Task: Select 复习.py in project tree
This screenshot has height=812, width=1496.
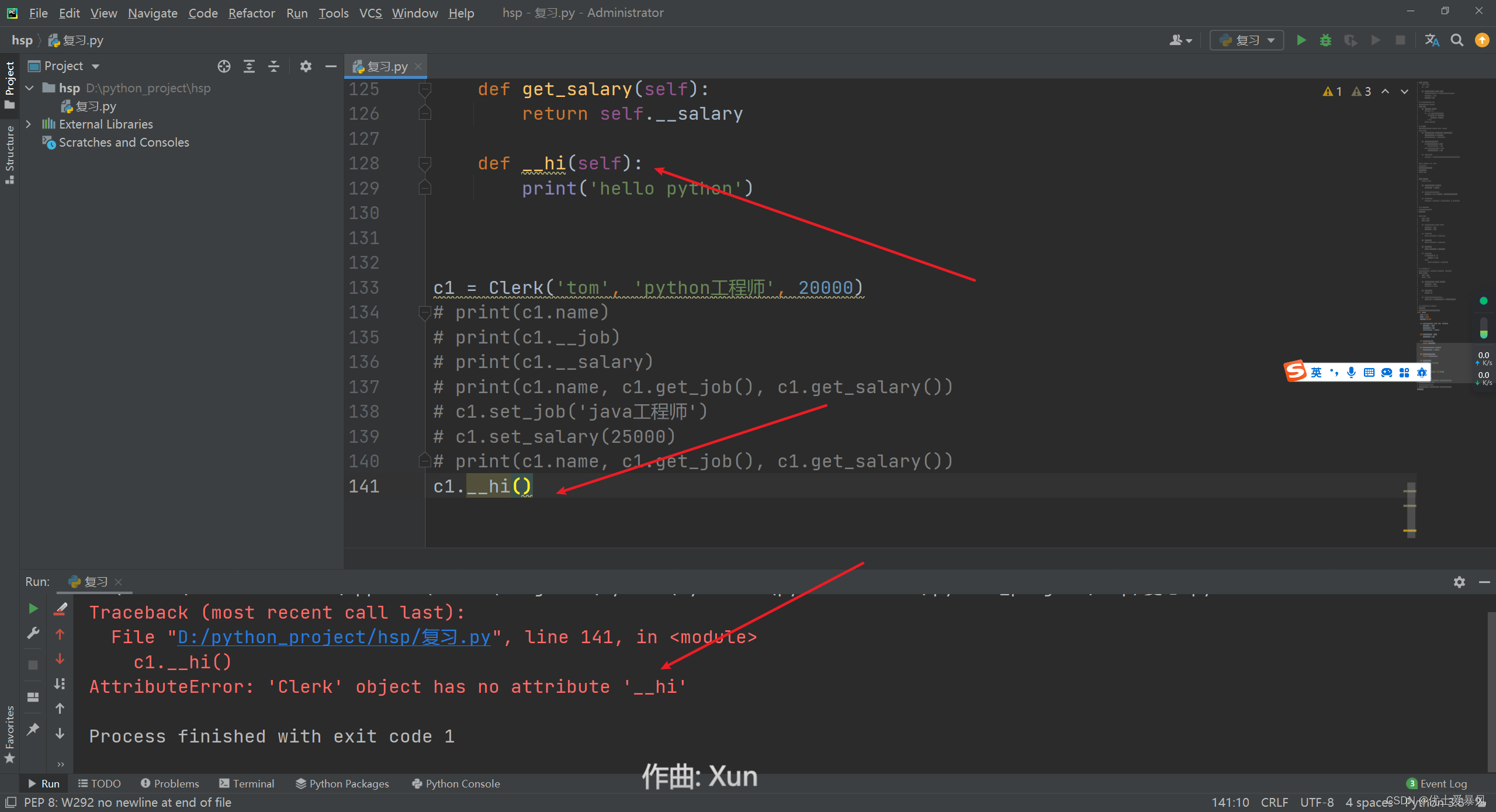Action: click(x=89, y=106)
